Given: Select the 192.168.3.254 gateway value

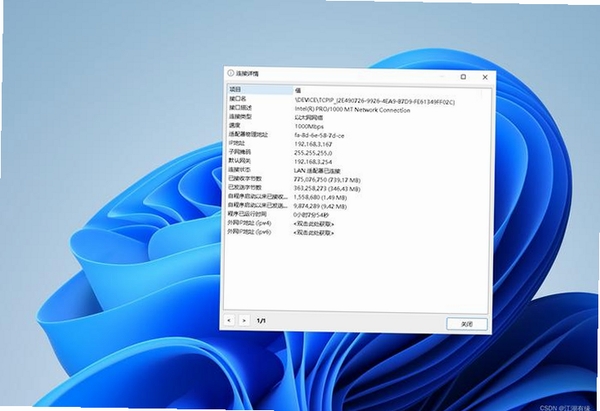Looking at the screenshot, I should pos(313,162).
